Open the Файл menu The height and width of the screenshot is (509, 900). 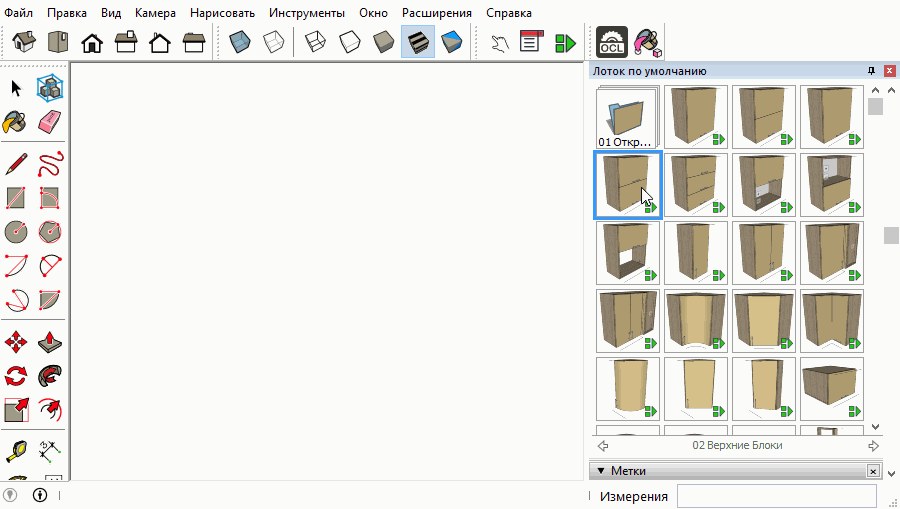pos(18,13)
